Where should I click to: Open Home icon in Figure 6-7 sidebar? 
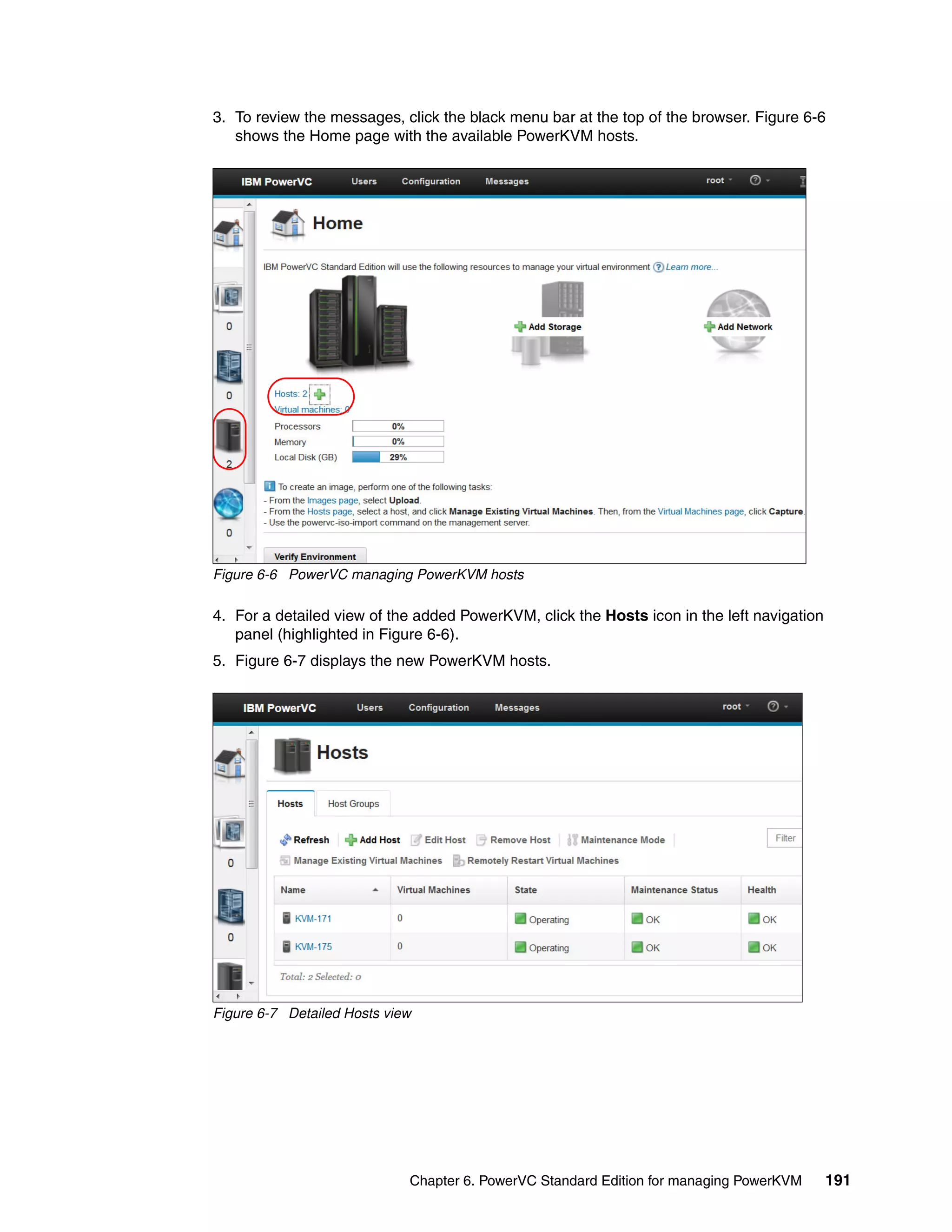[230, 764]
